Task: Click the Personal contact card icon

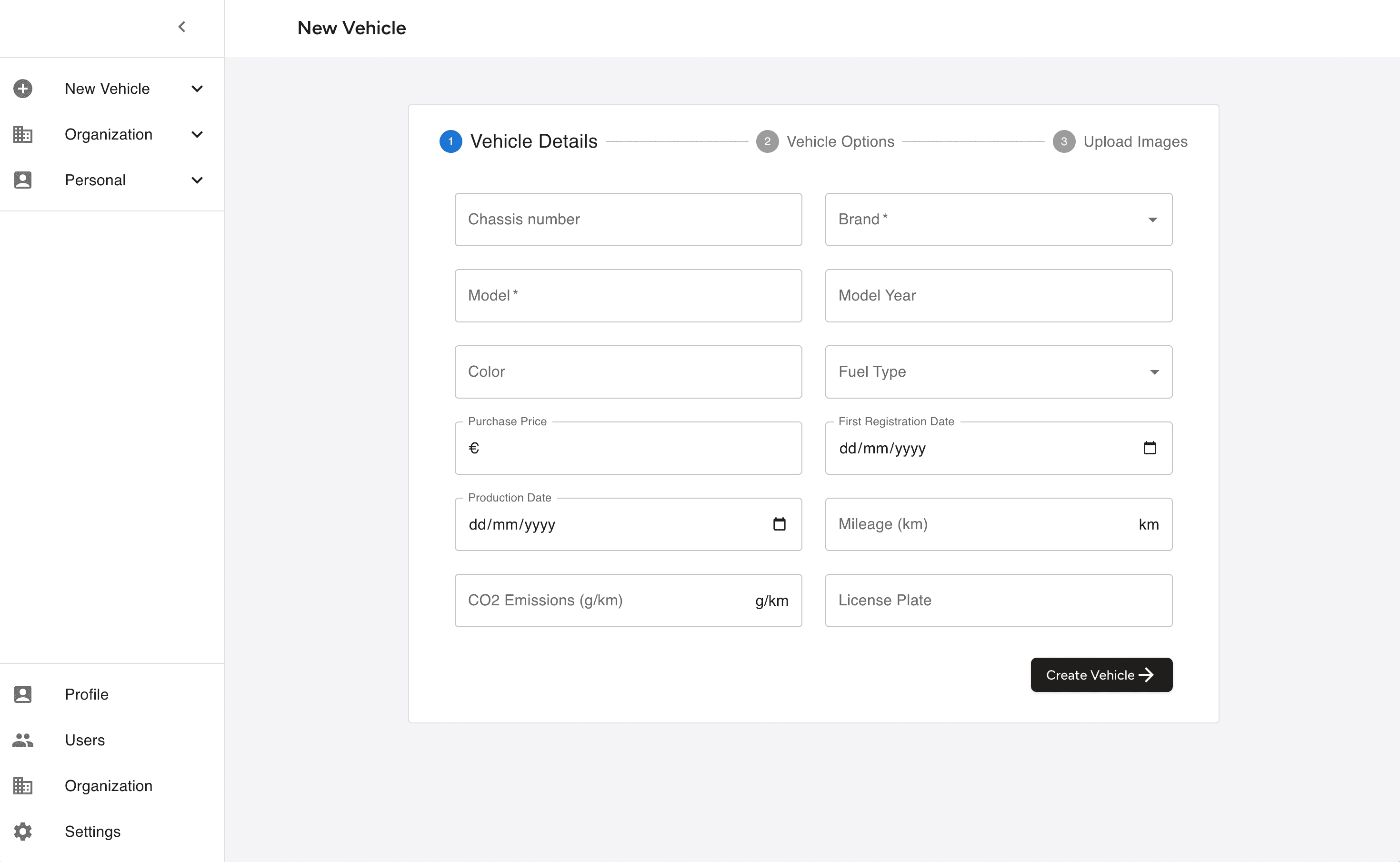Action: (x=23, y=180)
